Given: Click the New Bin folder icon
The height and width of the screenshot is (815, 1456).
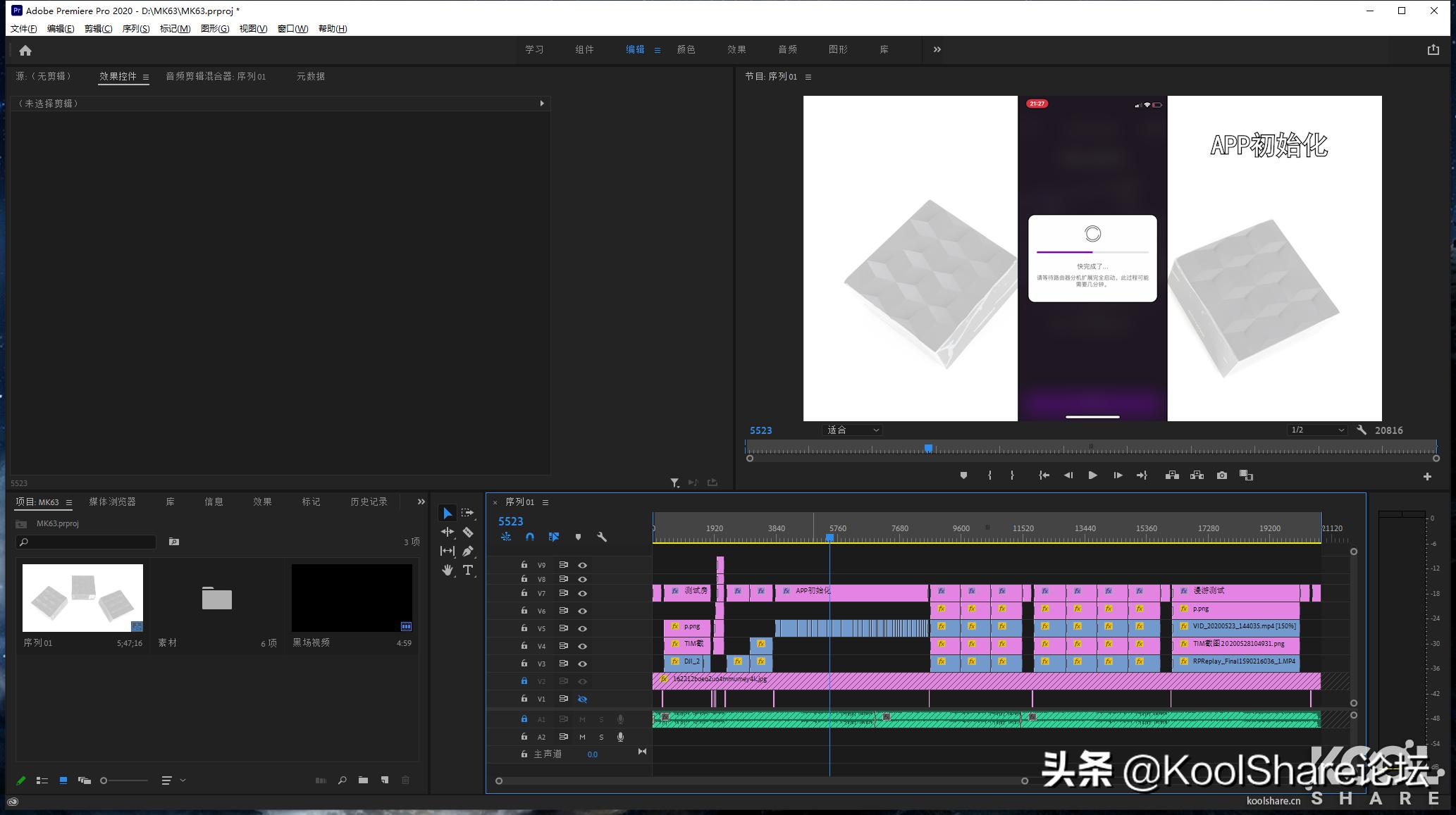Looking at the screenshot, I should point(363,780).
